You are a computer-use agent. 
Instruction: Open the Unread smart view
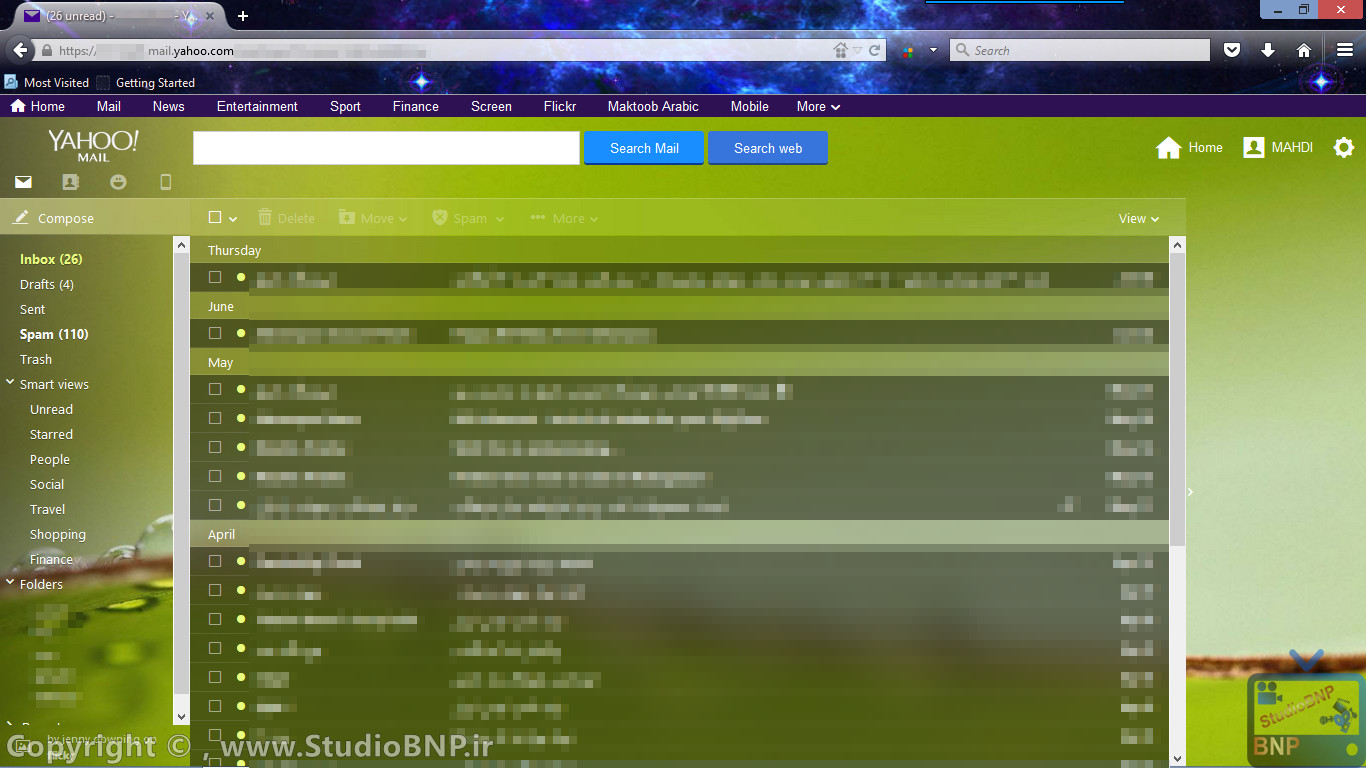click(x=51, y=409)
